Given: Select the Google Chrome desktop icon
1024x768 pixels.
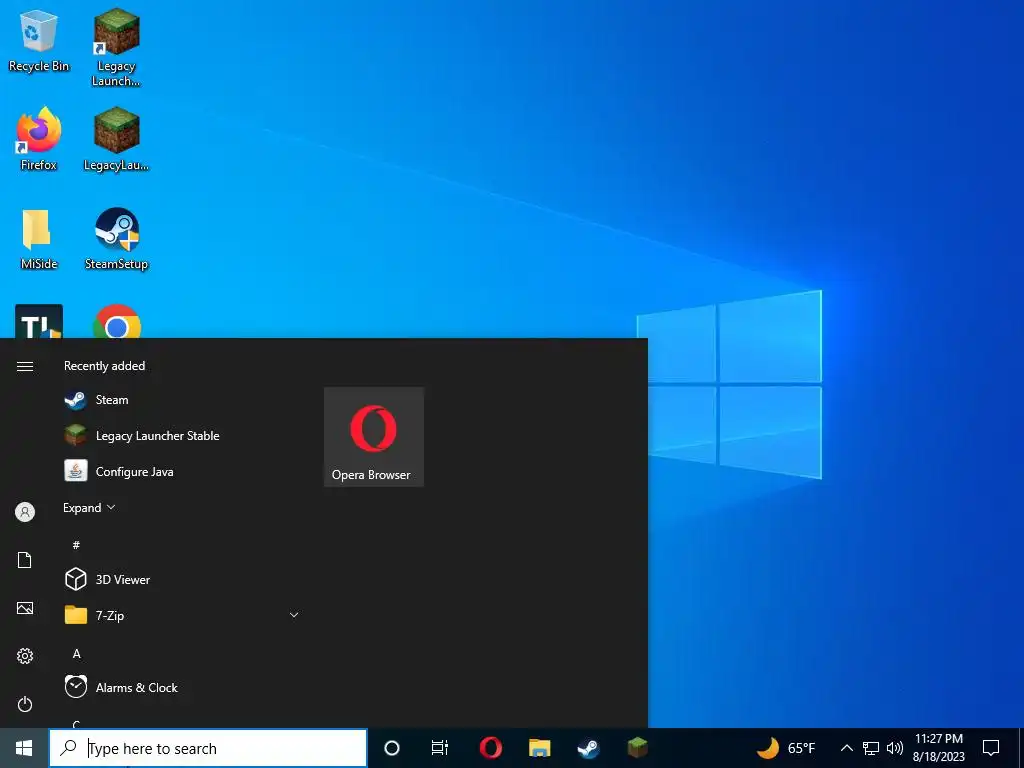Looking at the screenshot, I should coord(117,323).
